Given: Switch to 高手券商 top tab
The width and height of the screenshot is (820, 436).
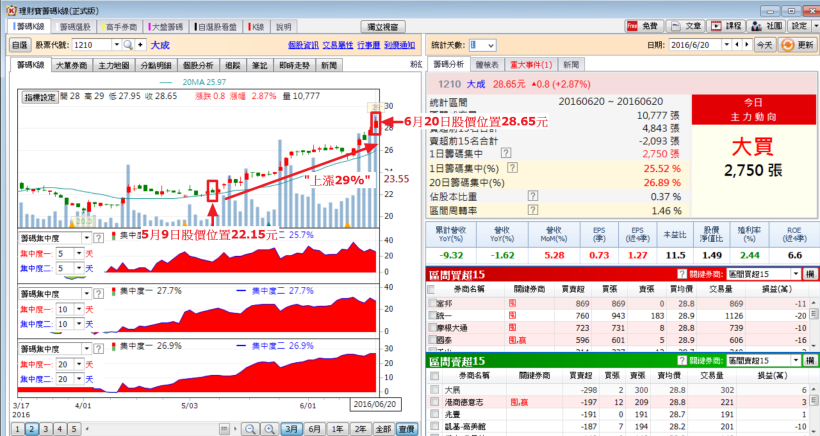Looking at the screenshot, I should point(120,27).
